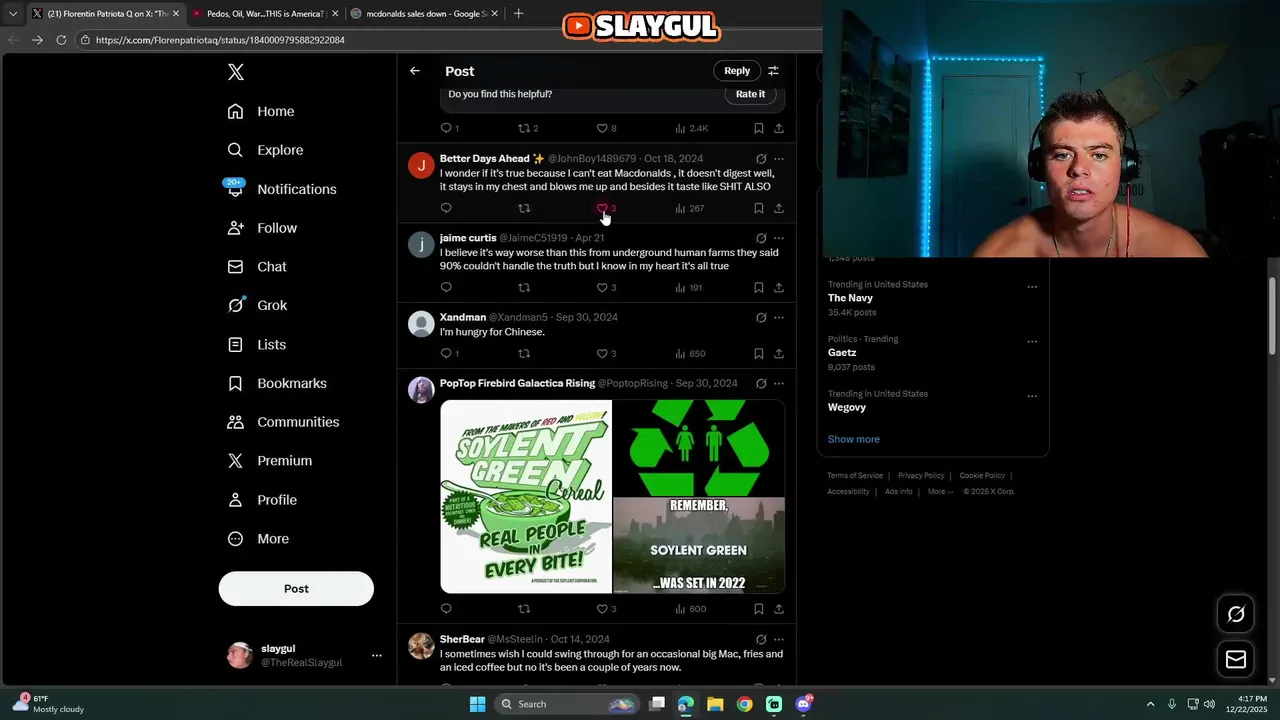The width and height of the screenshot is (1280, 720).
Task: Open Bookmarks in sidebar
Action: (277, 383)
